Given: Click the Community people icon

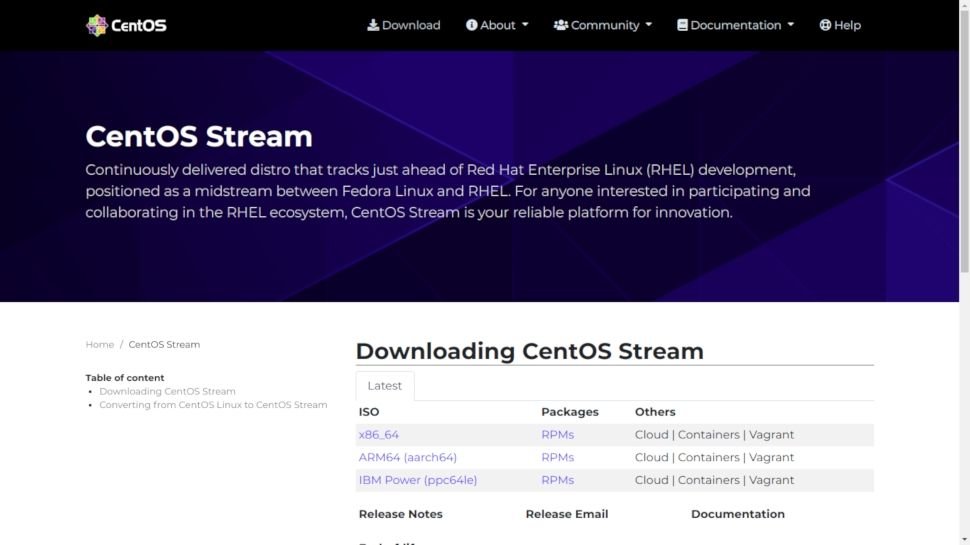Looking at the screenshot, I should coord(560,25).
